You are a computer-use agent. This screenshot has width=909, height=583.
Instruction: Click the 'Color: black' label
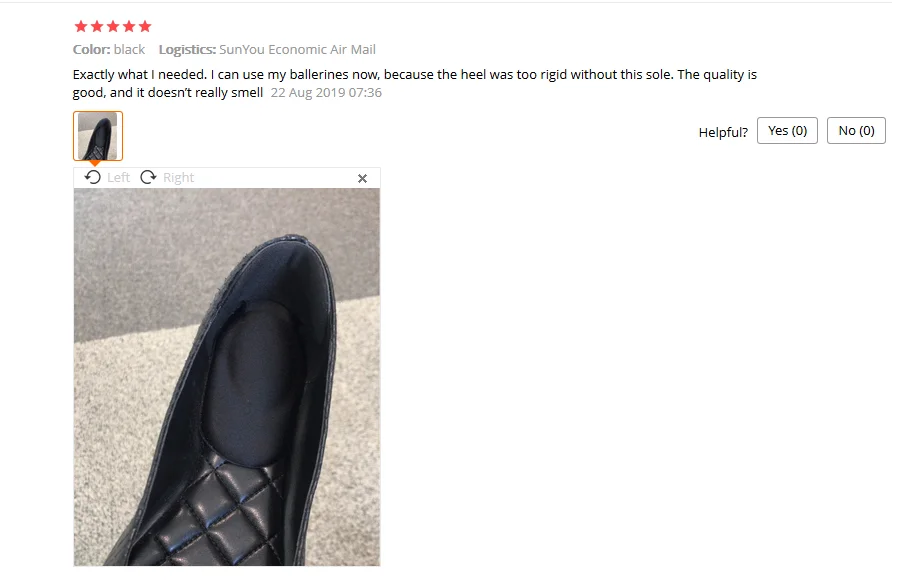[x=108, y=50]
